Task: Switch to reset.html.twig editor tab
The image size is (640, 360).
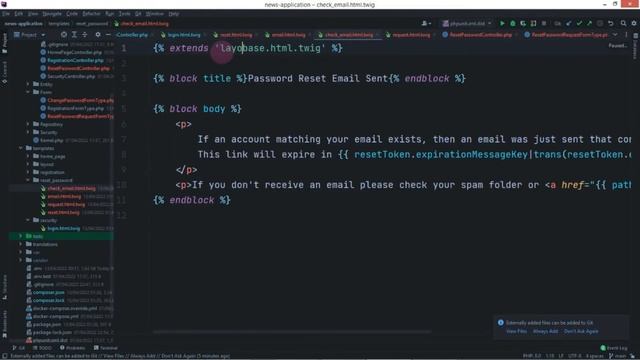Action: (233, 35)
